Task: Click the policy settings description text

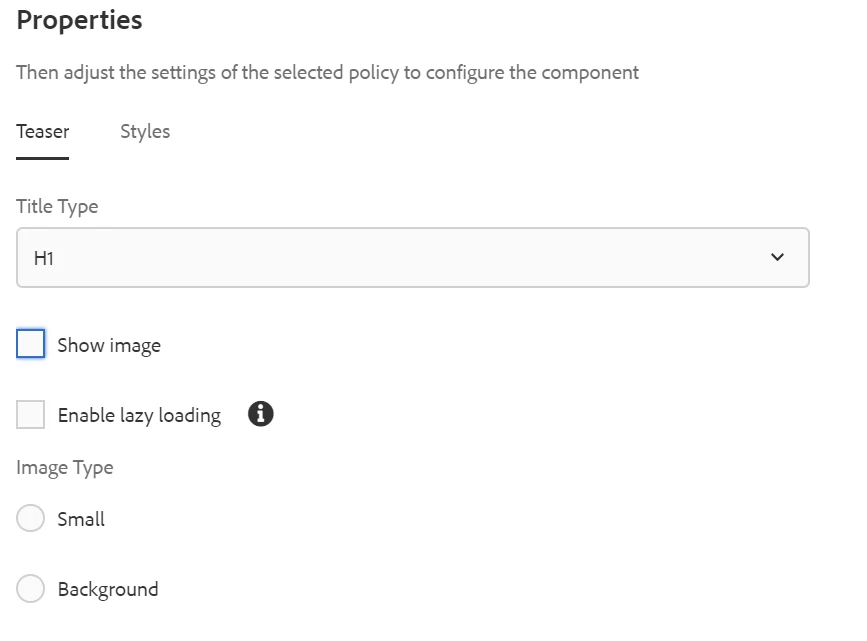Action: click(327, 73)
